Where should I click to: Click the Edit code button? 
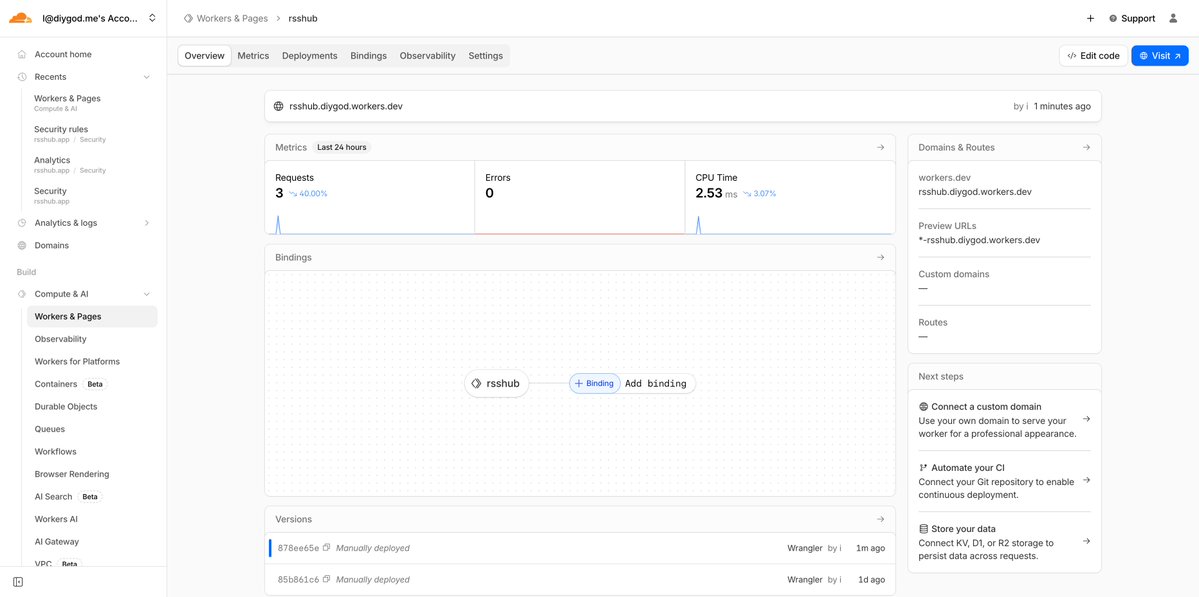[1093, 56]
